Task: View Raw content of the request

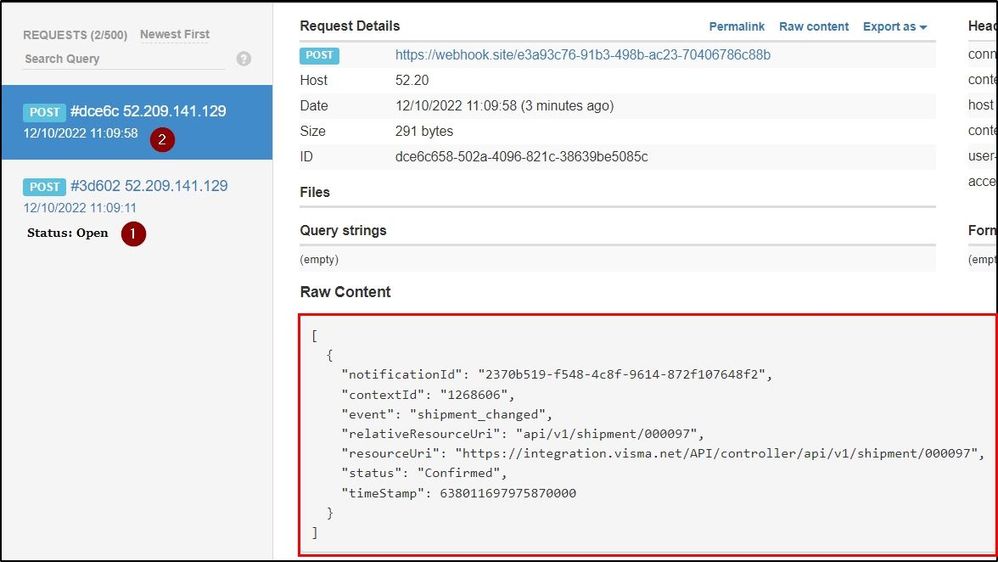Action: (x=814, y=27)
